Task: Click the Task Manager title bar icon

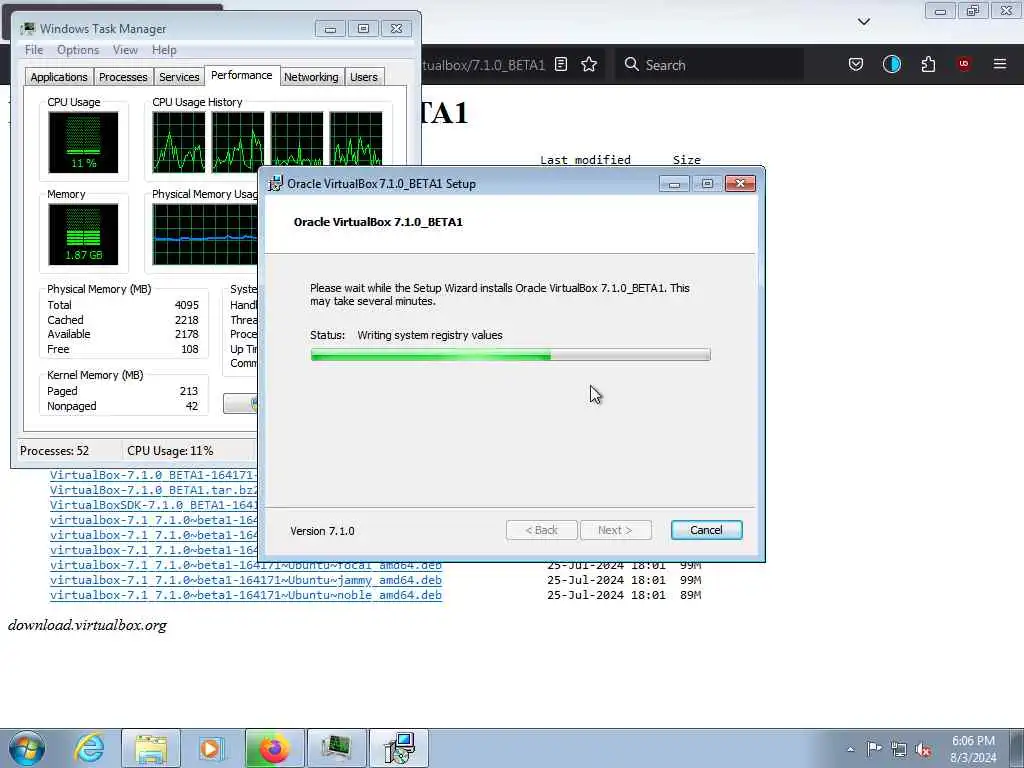Action: (27, 29)
